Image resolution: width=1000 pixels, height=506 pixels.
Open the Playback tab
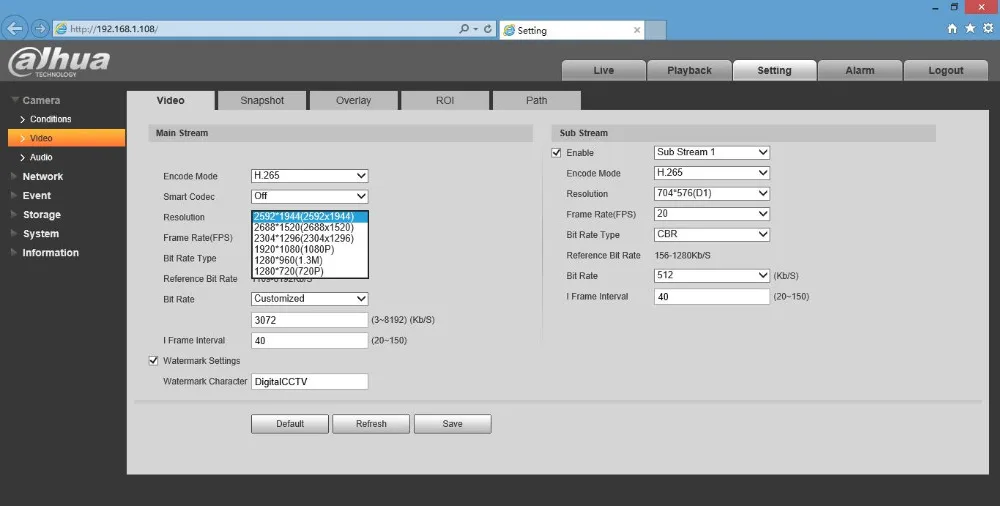point(689,71)
